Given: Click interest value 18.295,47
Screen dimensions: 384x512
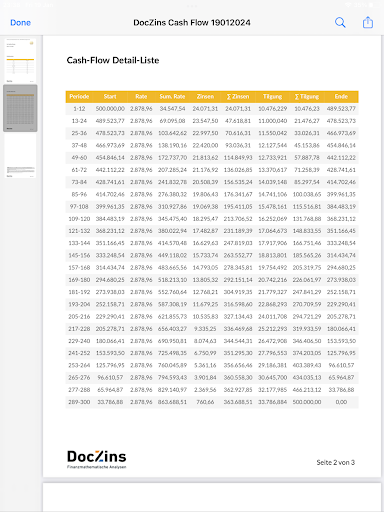Looking at the screenshot, I should point(205,219).
